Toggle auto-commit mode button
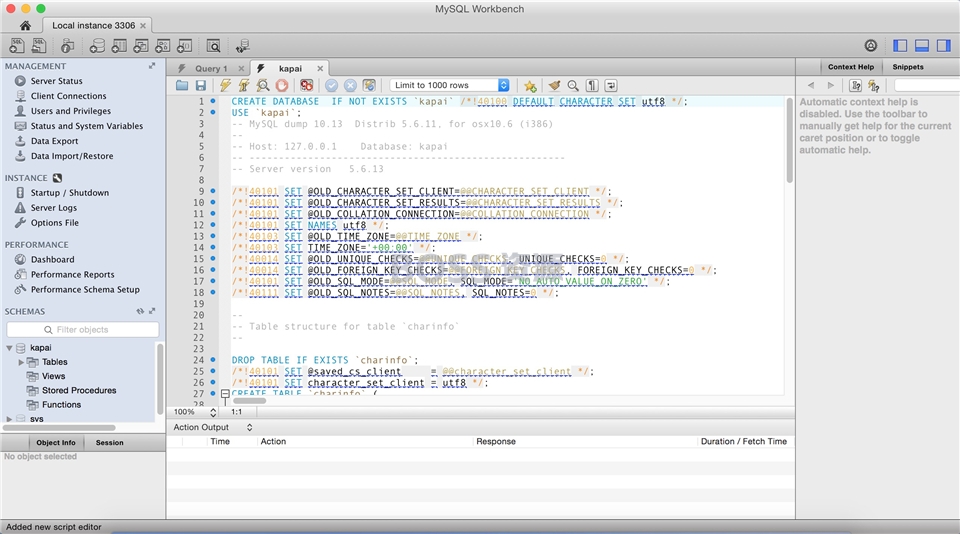This screenshot has height=534, width=960. [369, 86]
